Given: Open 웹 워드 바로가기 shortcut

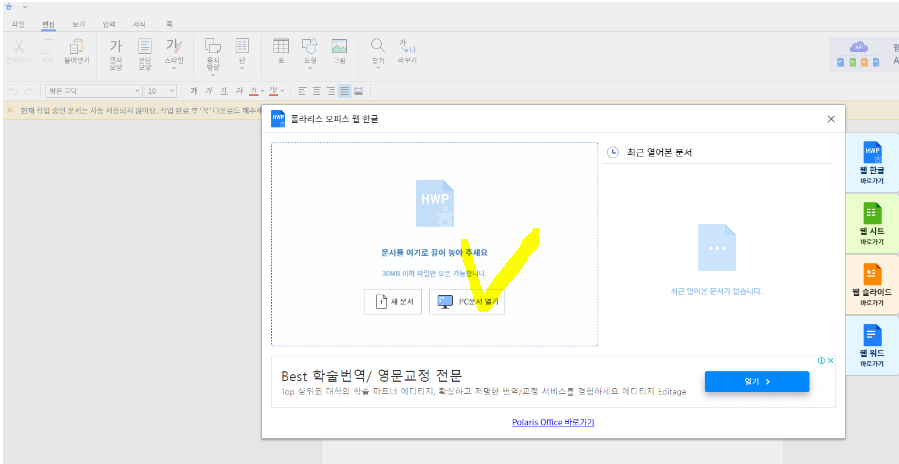Looking at the screenshot, I should [x=871, y=346].
